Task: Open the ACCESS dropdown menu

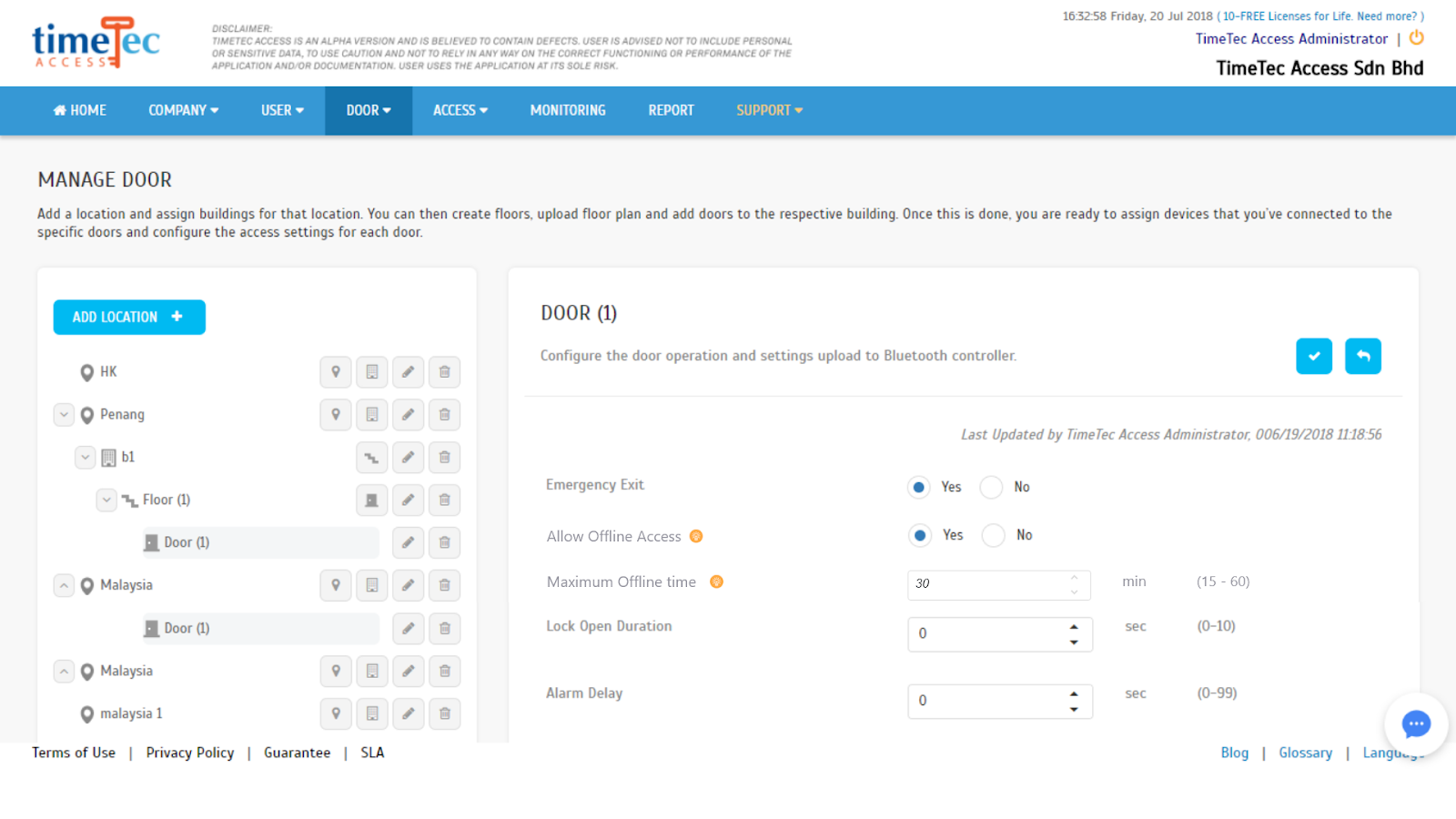Action: pos(460,110)
